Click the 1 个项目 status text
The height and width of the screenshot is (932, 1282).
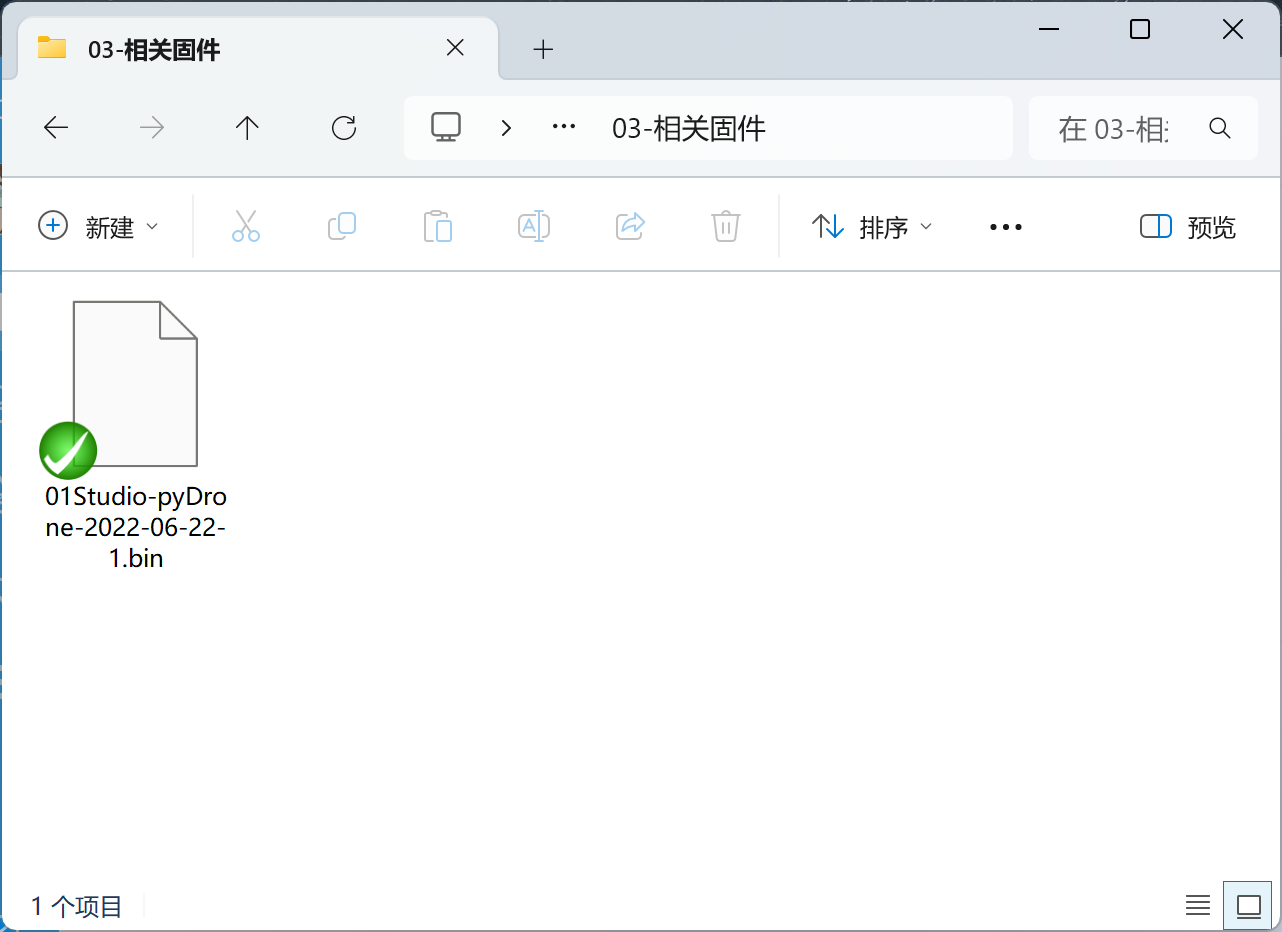pyautogui.click(x=77, y=907)
